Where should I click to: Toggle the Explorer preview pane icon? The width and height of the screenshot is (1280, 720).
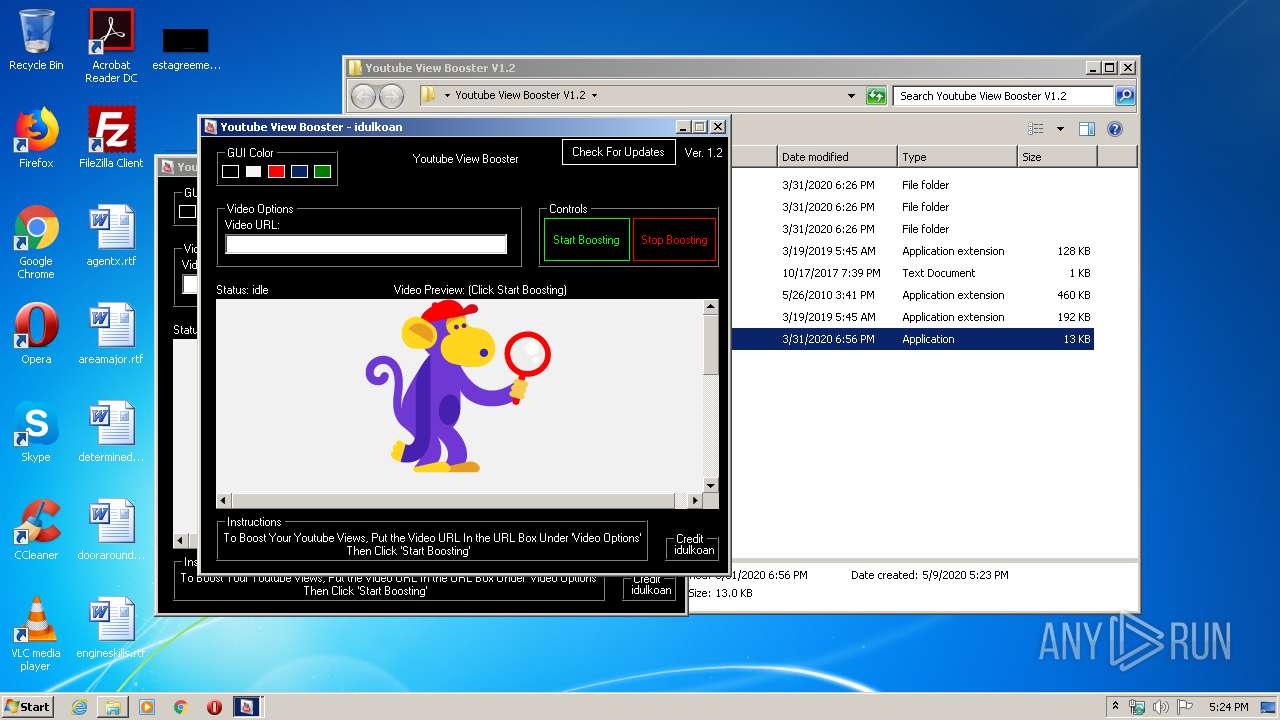pyautogui.click(x=1087, y=129)
